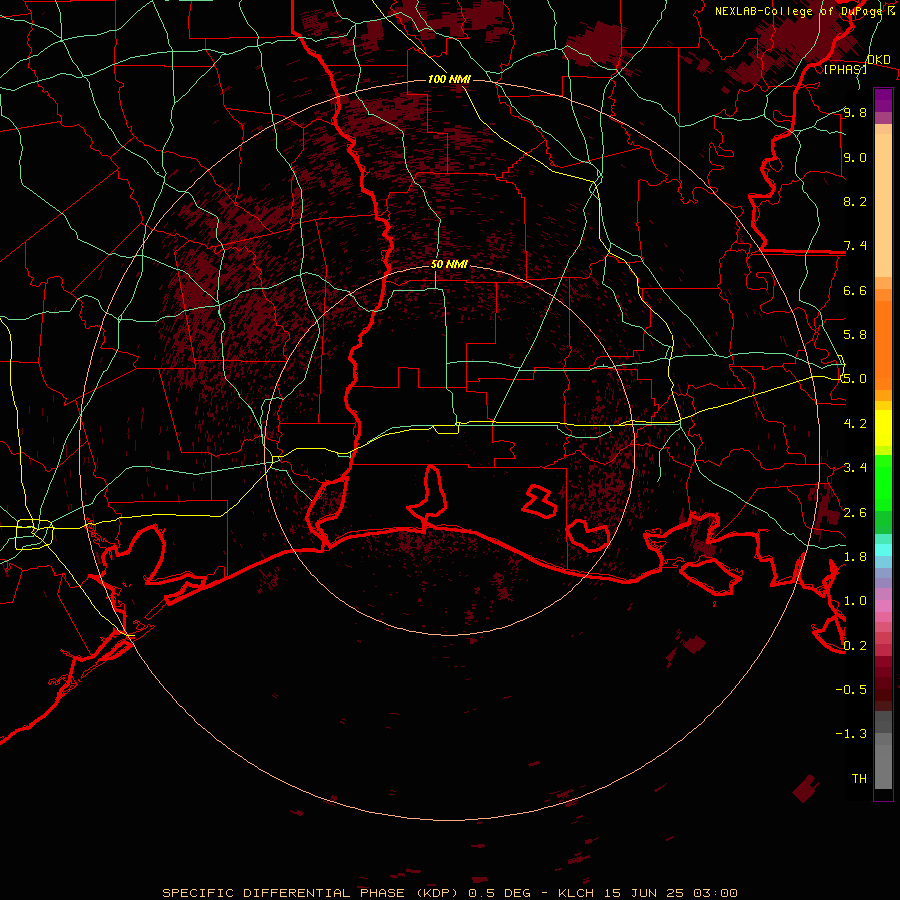900x900 pixels.
Task: Select the bright yellow color bar segment
Action: click(883, 428)
